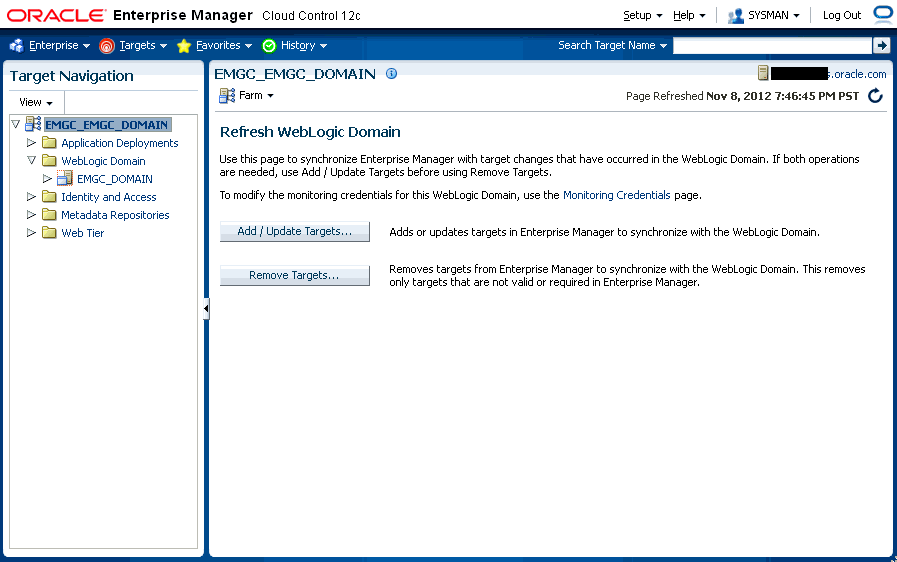Select Metadata Repositories tree item
Viewport: 897px width, 562px height.
coord(115,215)
